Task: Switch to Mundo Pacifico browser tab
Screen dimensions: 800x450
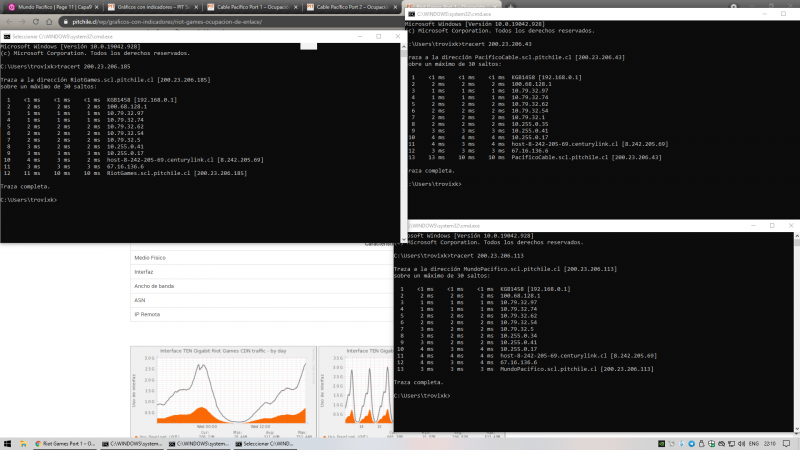Action: tap(55, 7)
